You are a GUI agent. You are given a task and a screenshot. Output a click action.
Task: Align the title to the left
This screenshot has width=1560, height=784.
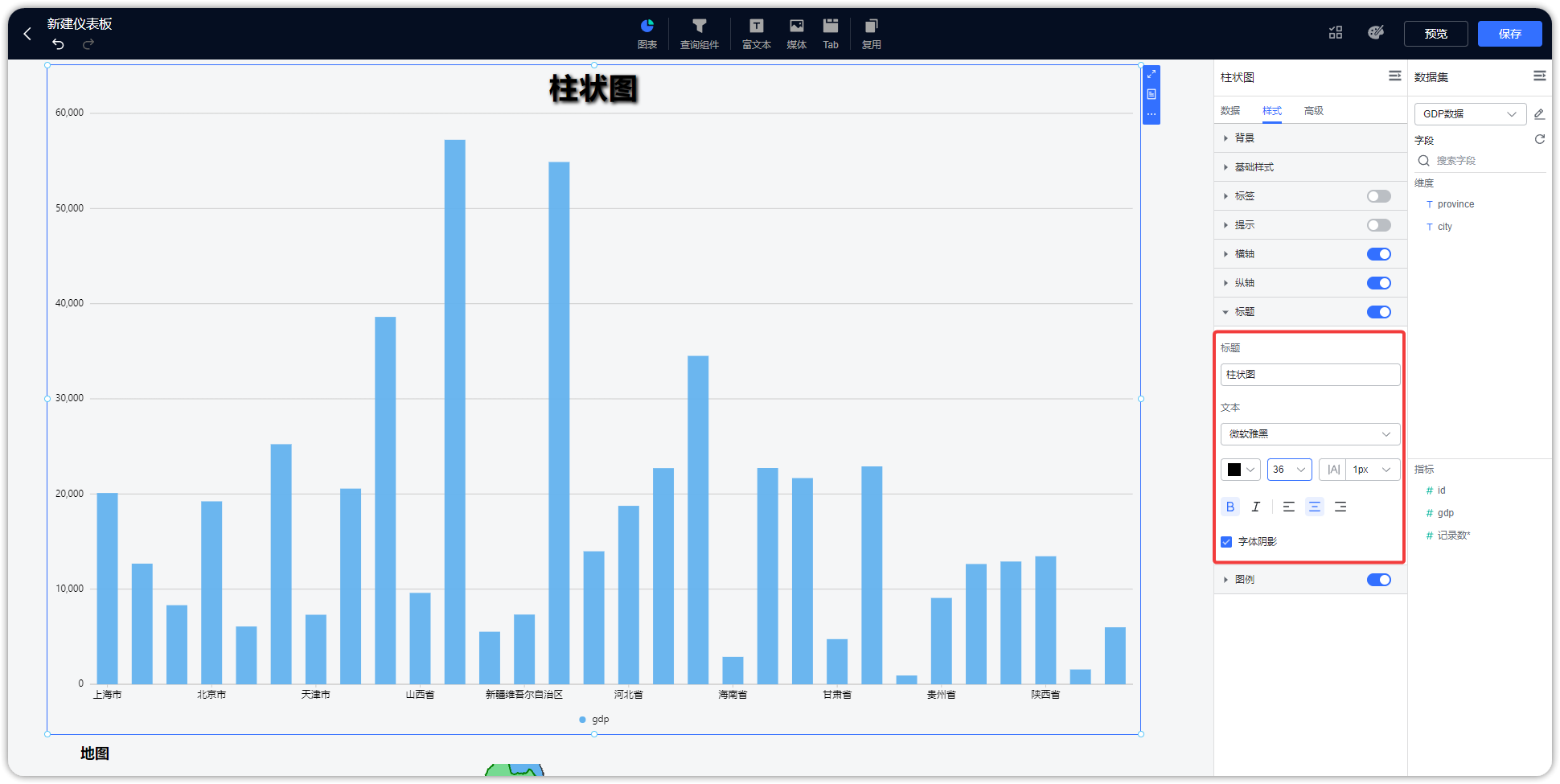click(1289, 507)
